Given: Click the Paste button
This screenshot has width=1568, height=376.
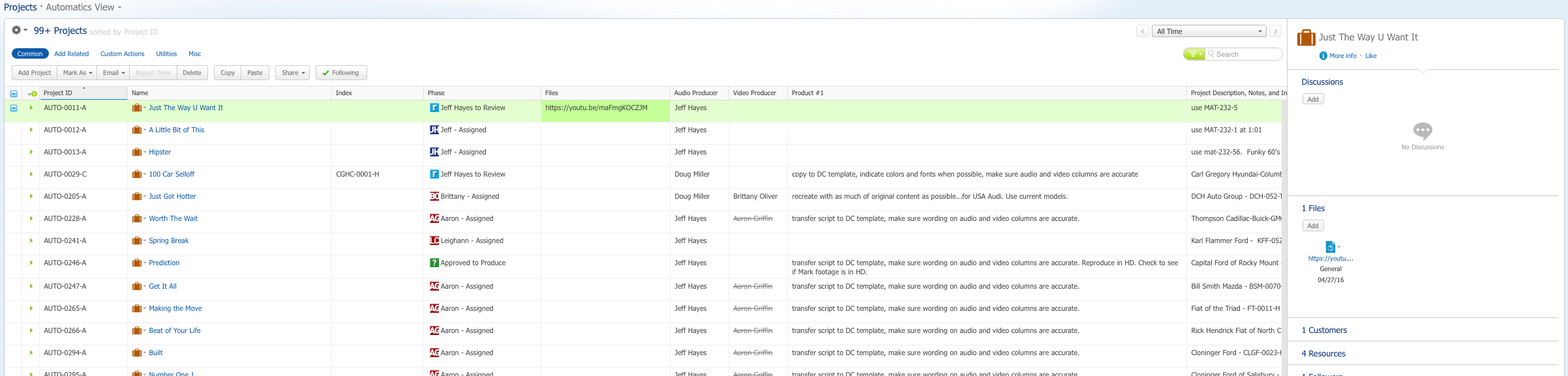Looking at the screenshot, I should pyautogui.click(x=255, y=73).
